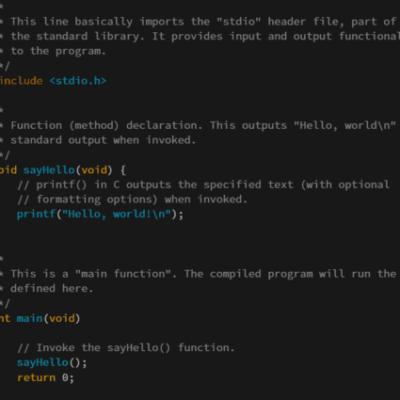Click the 'defined here.' comment line
Image resolution: width=400 pixels, height=400 pixels.
tap(52, 288)
